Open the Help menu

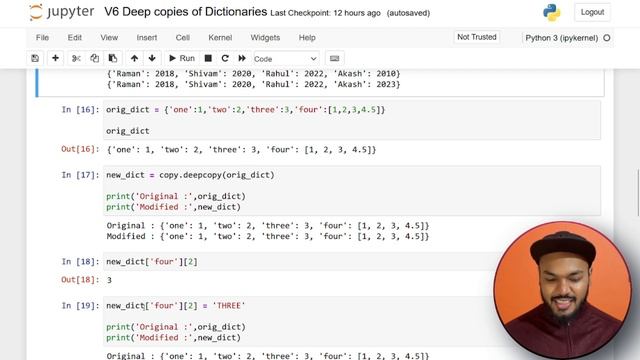tap(307, 38)
